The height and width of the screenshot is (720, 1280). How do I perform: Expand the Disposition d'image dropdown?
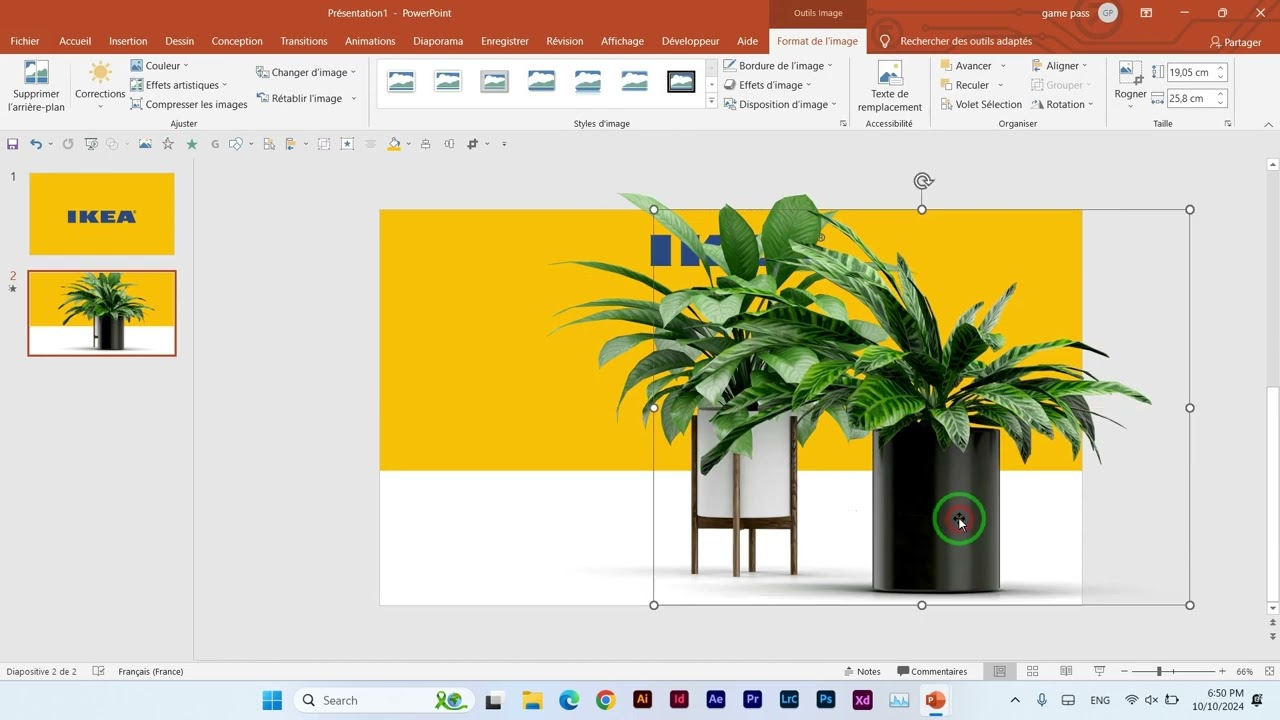point(780,104)
